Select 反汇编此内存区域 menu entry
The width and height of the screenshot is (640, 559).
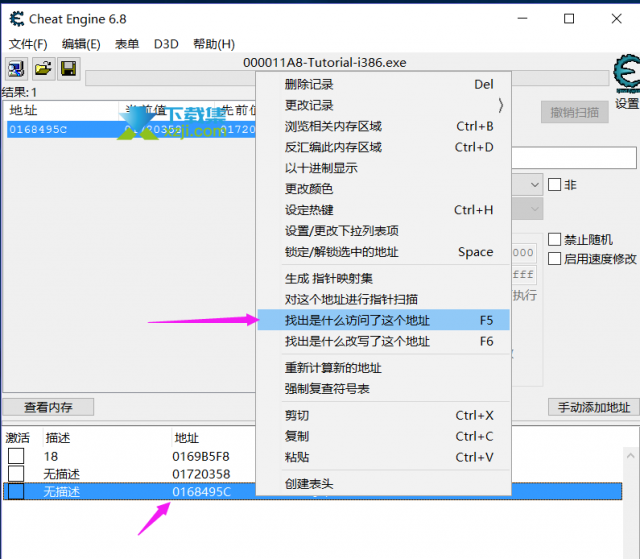[384, 147]
